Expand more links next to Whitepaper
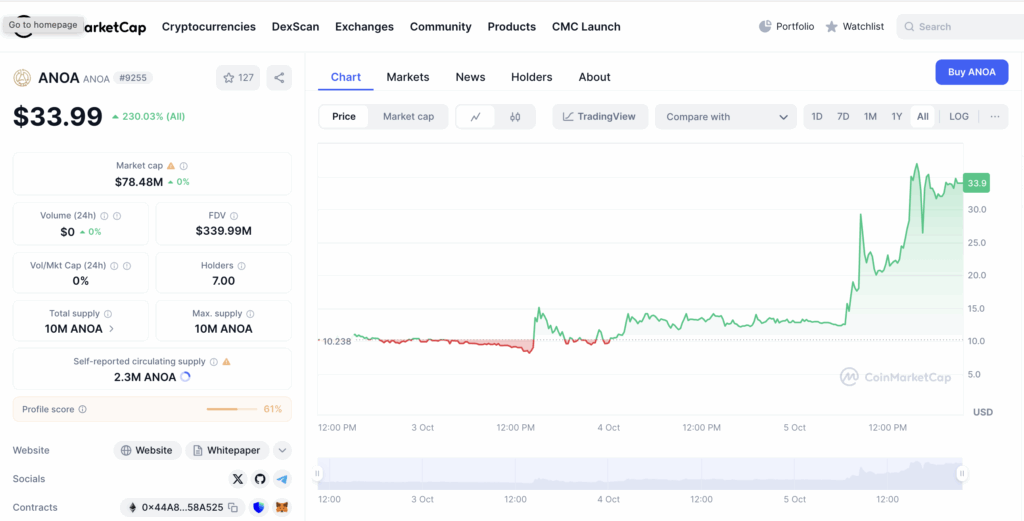This screenshot has width=1024, height=521. click(282, 451)
